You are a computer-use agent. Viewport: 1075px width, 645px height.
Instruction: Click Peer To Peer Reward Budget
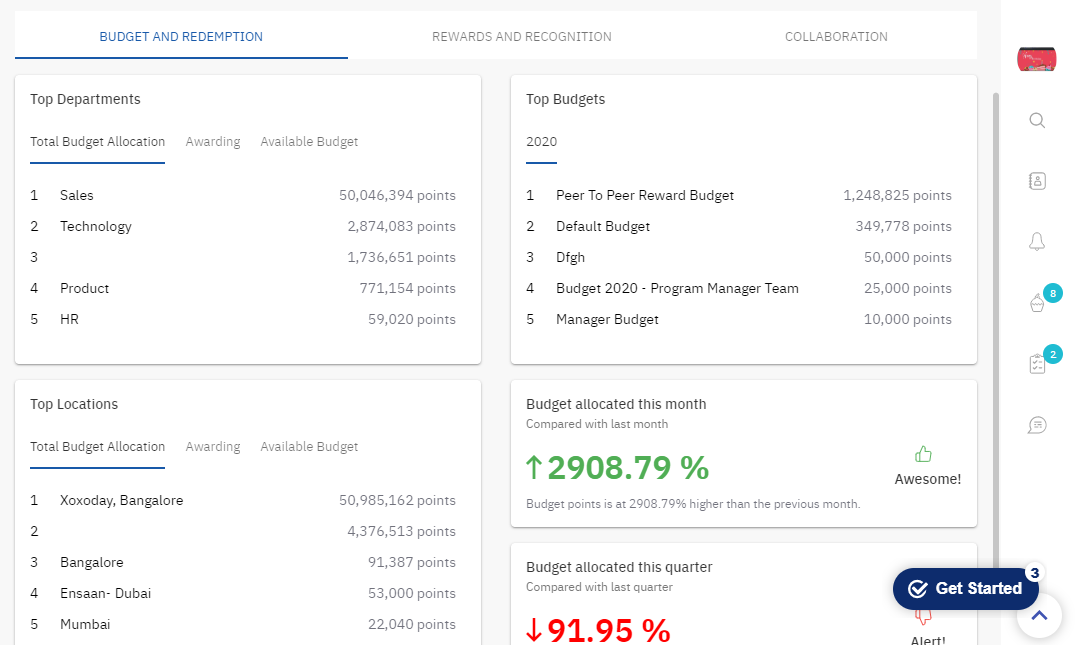[645, 195]
